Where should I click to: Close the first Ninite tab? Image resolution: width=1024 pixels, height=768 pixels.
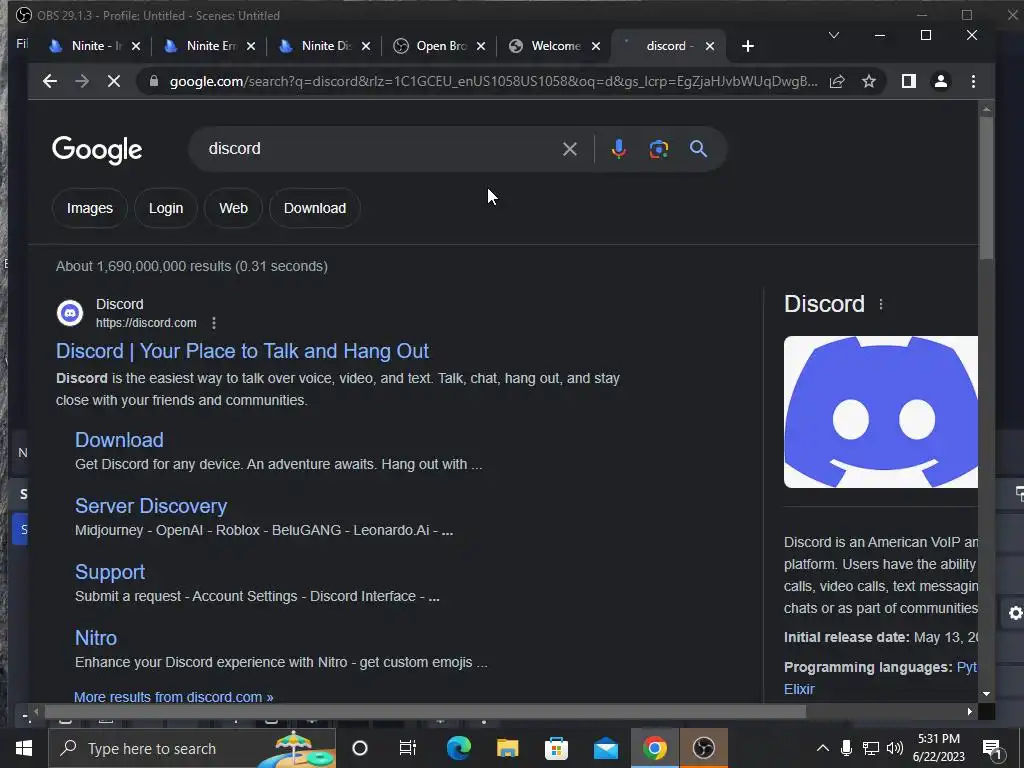click(136, 46)
